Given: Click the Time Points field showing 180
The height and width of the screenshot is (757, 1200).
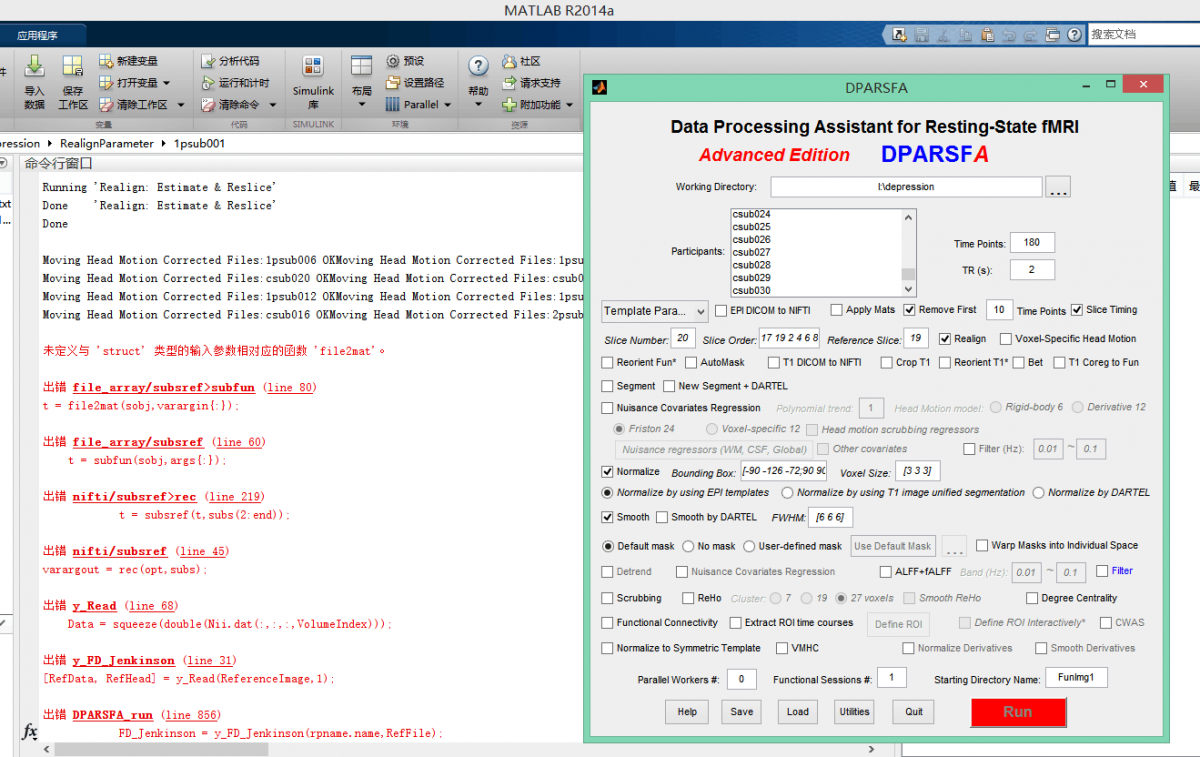Looking at the screenshot, I should (x=1032, y=243).
